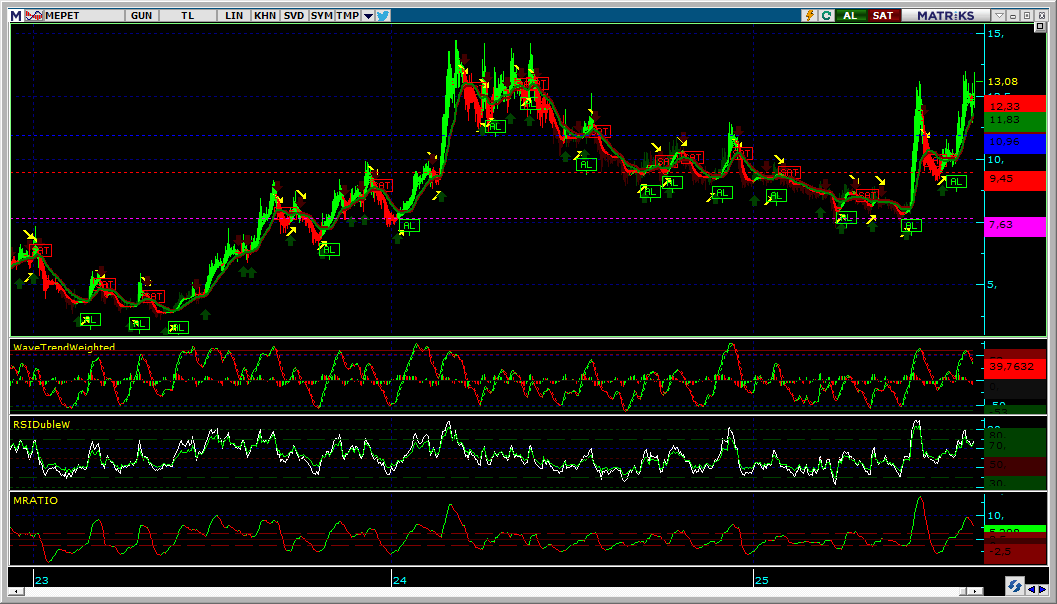Click the 13,08 yellow price label

1002,81
